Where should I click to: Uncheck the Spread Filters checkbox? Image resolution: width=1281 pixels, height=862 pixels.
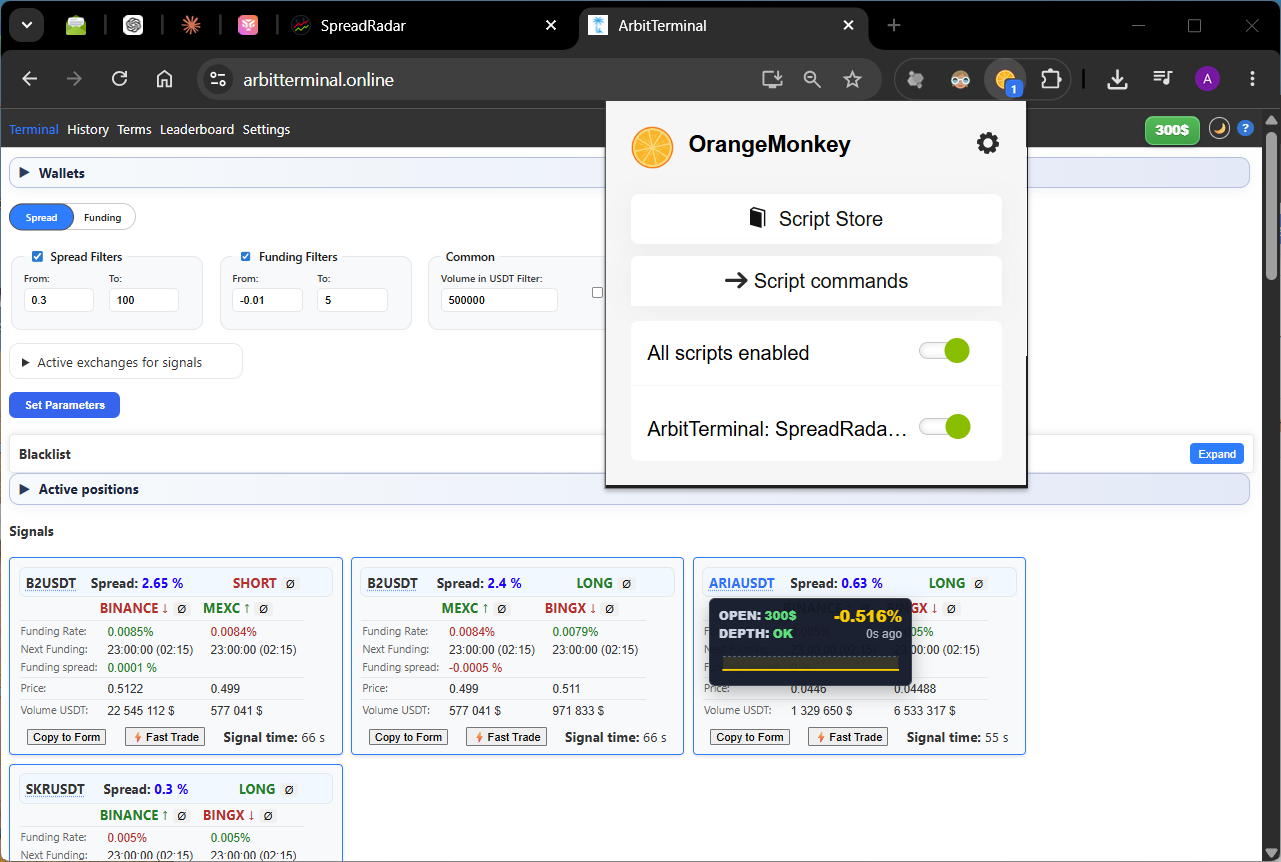[x=38, y=256]
